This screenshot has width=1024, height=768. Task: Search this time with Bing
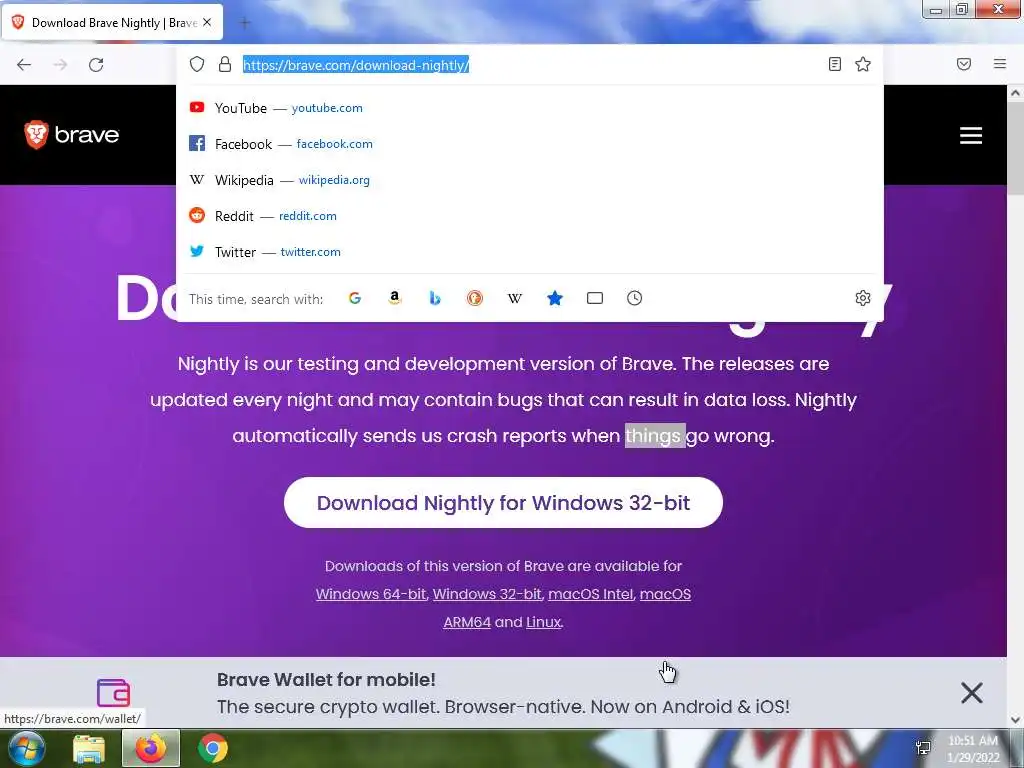click(x=435, y=298)
